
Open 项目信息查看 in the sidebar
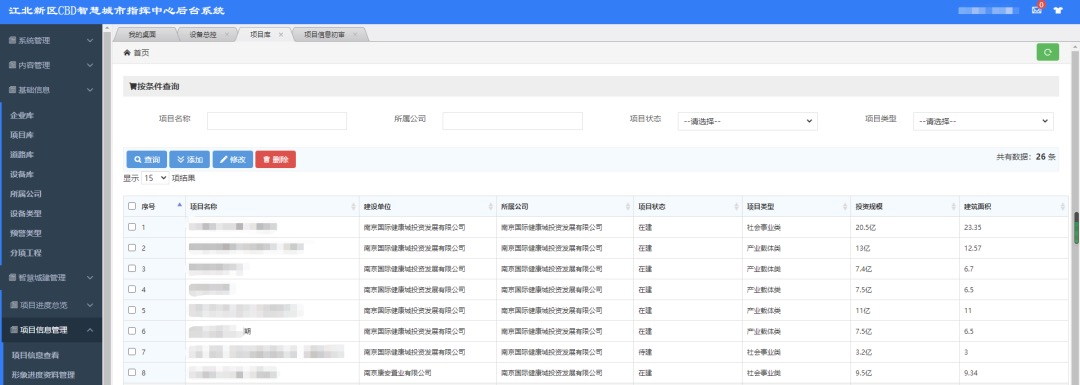(36, 355)
